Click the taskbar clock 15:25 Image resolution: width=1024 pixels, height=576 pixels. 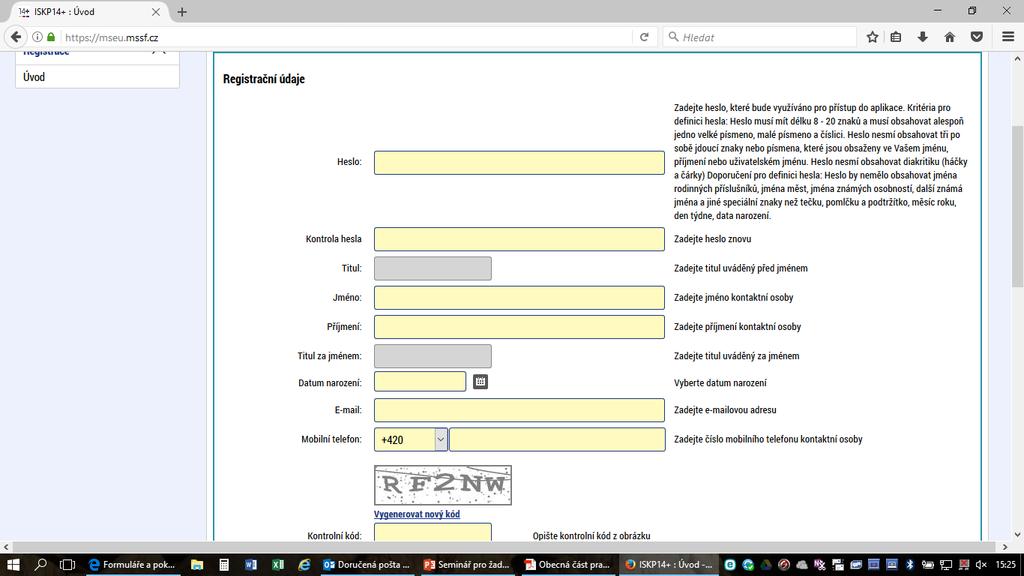[1006, 564]
